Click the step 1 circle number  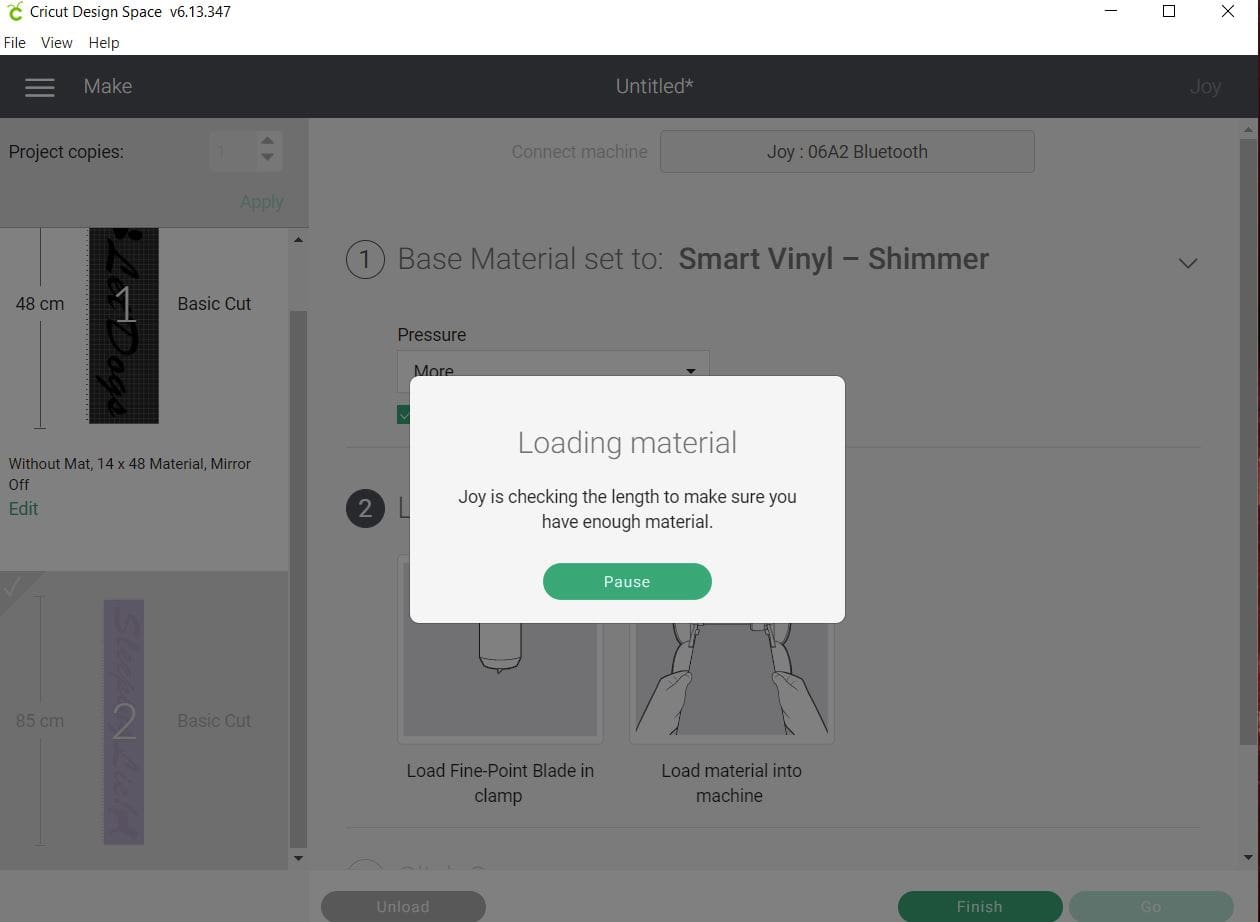(365, 260)
